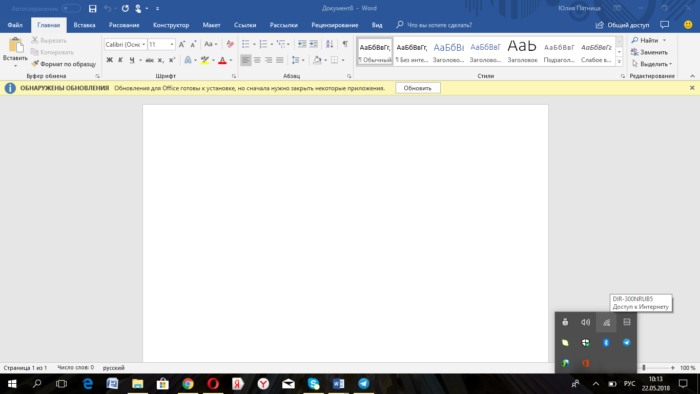Toggle underline Ч formatting
The image size is (700, 394).
pyautogui.click(x=132, y=60)
